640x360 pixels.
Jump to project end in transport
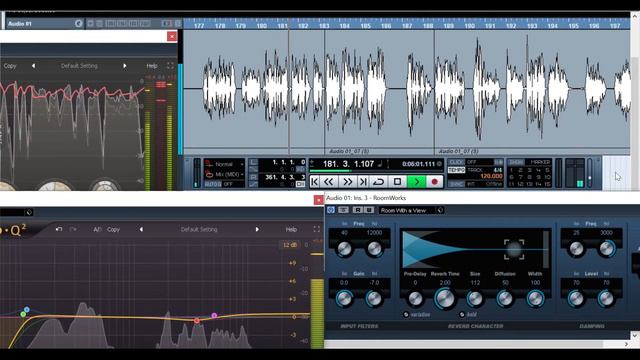coord(363,182)
